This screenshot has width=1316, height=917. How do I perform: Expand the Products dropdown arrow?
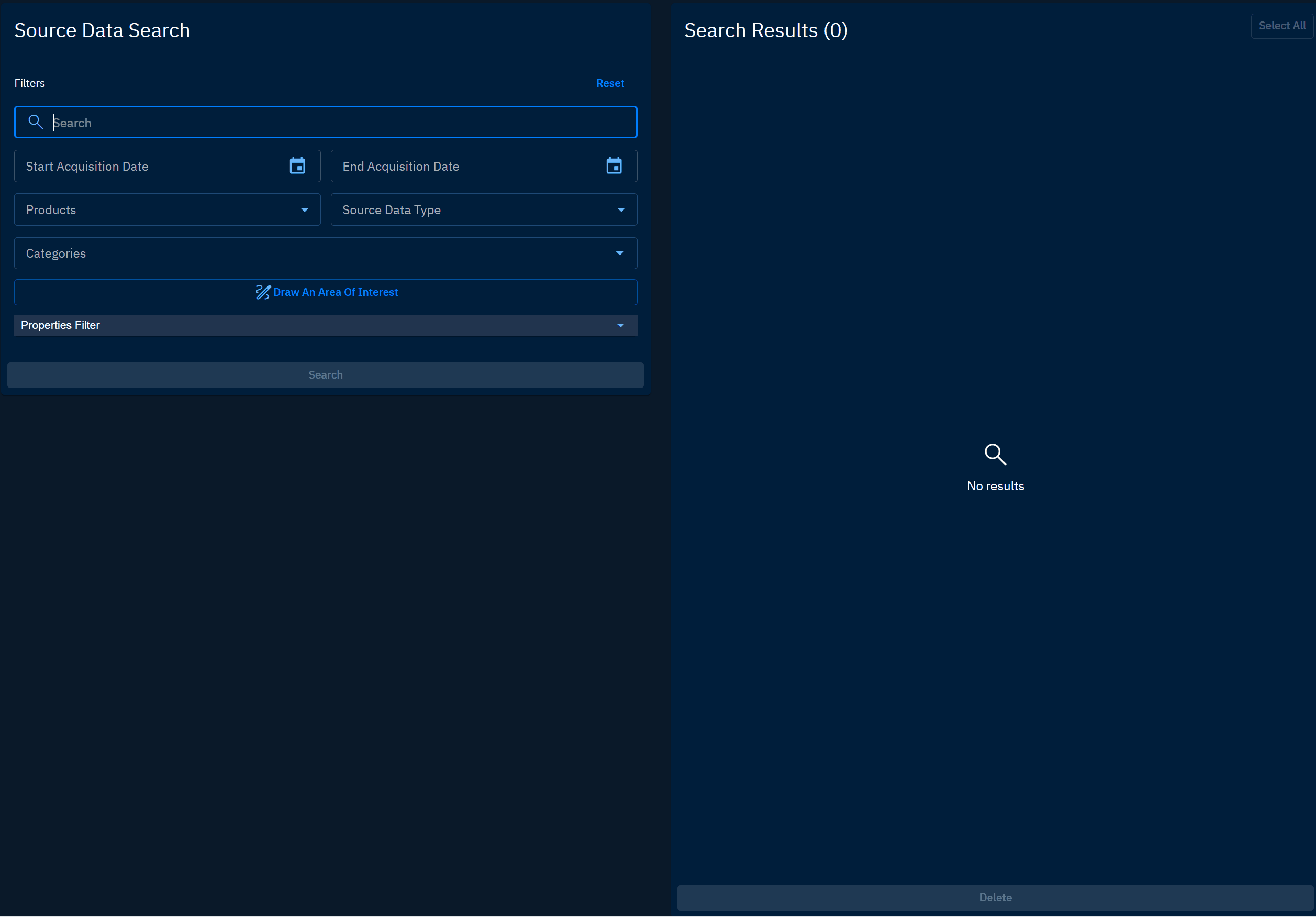[304, 210]
